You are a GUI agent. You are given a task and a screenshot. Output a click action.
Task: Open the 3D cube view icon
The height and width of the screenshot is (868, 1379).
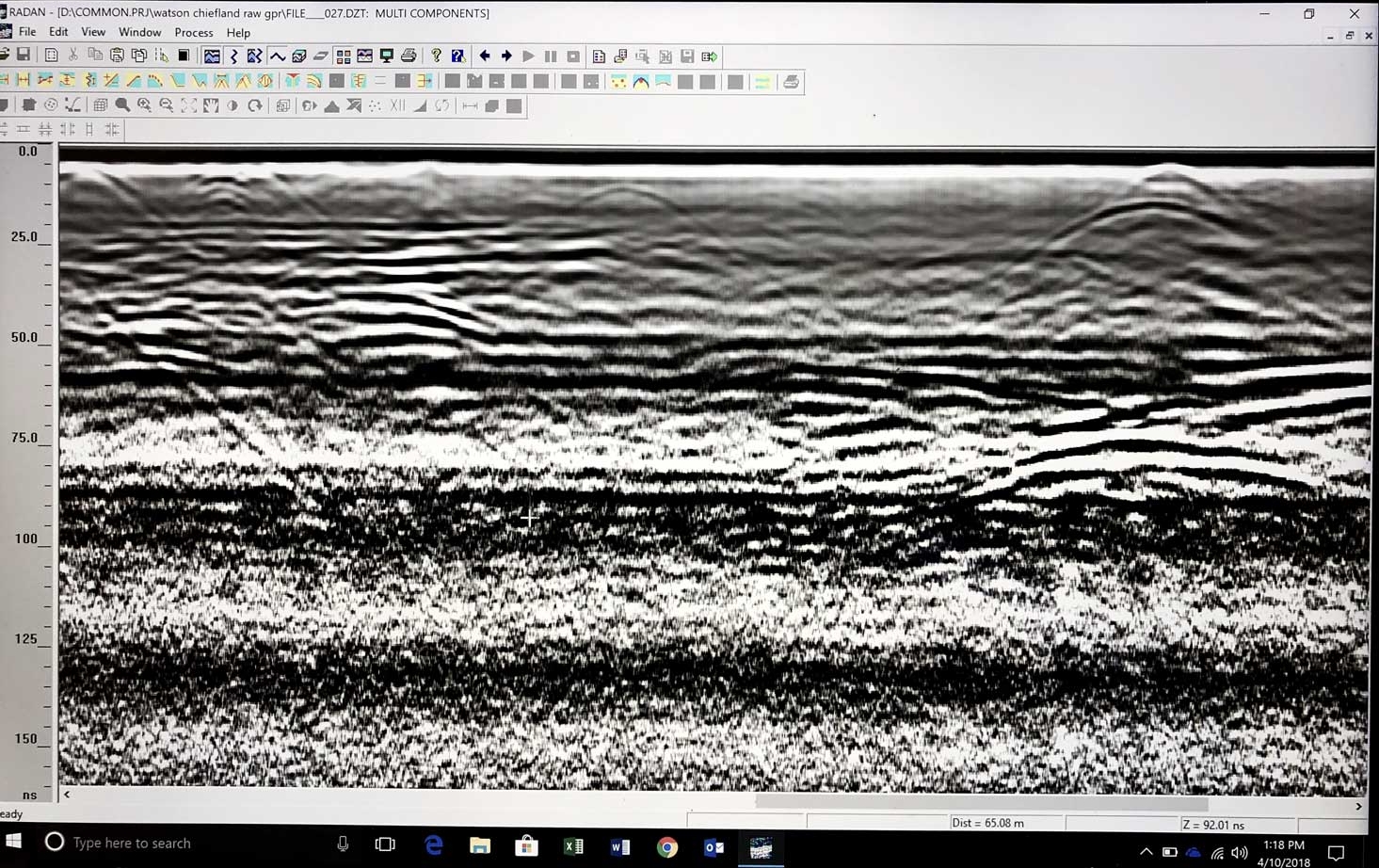point(299,56)
